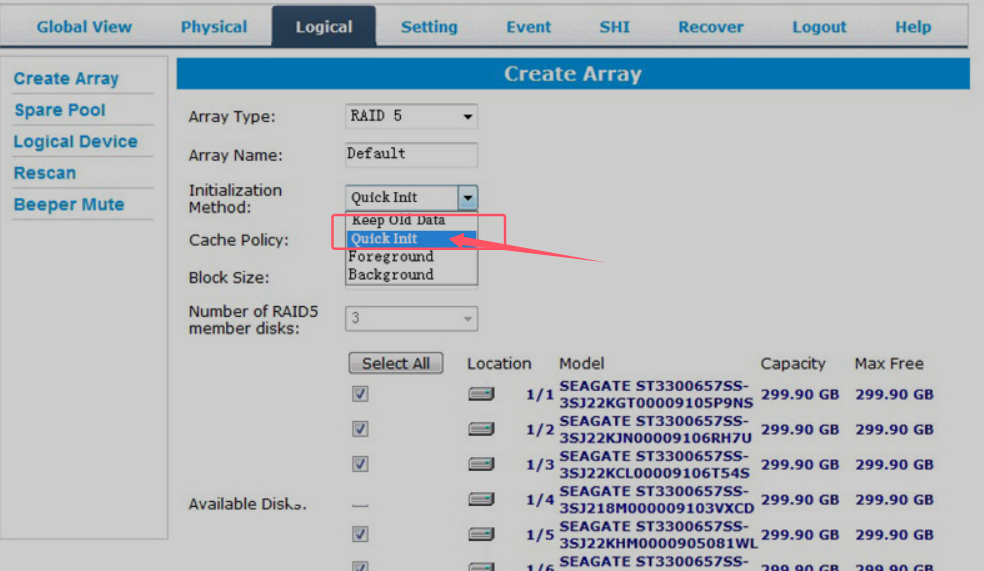The image size is (984, 571).
Task: Click the 1/1 disk capacity value
Action: point(800,394)
